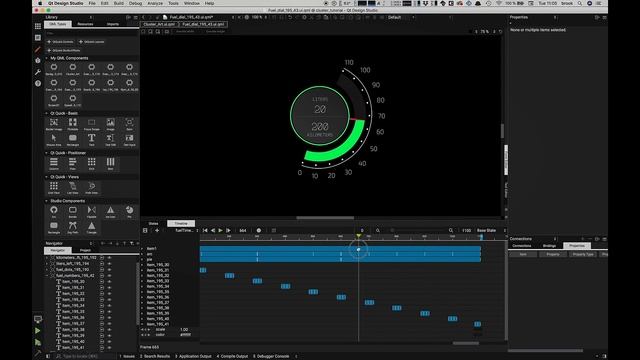640x360 pixels.
Task: Collapse fuel_numbers_195_42 tree node in Navigator
Action: 47,276
